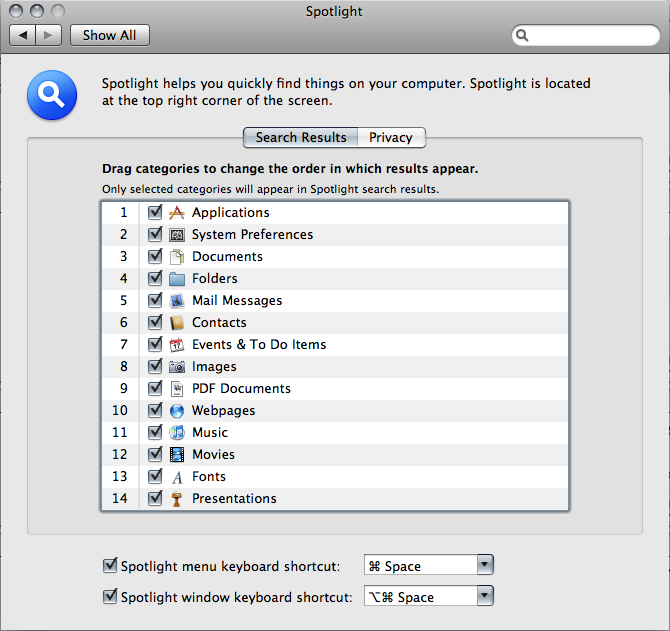
Task: Click the red close window button
Action: 16,11
